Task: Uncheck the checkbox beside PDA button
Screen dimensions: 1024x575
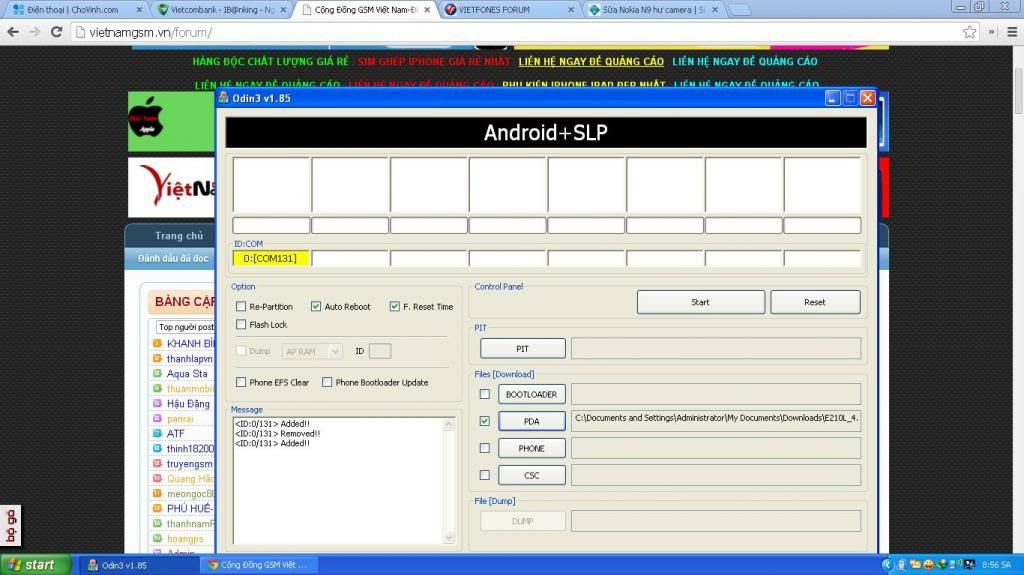Action: [x=485, y=421]
